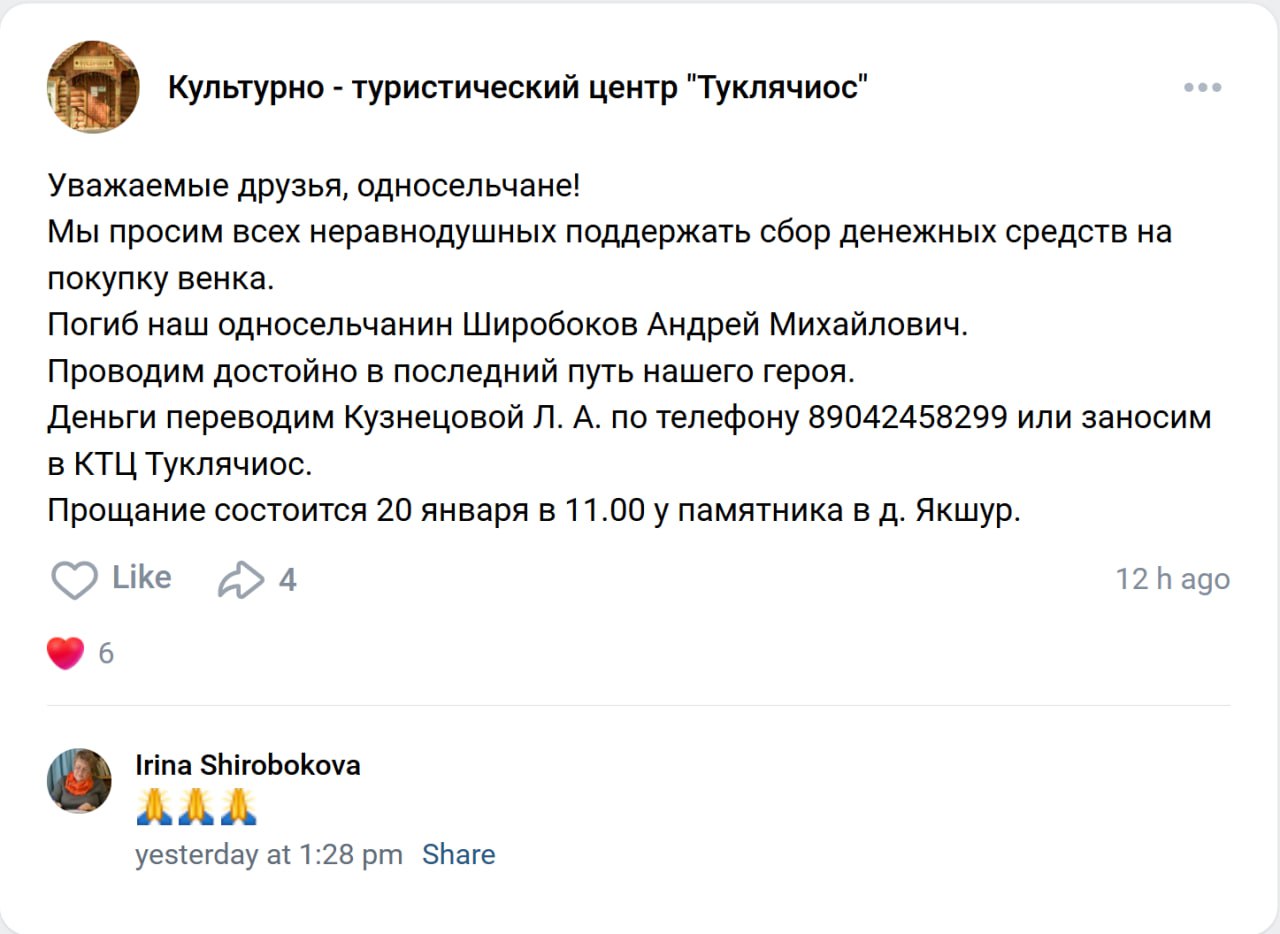This screenshot has height=934, width=1280.
Task: Open the three-dot post options menu
Action: click(x=1202, y=87)
